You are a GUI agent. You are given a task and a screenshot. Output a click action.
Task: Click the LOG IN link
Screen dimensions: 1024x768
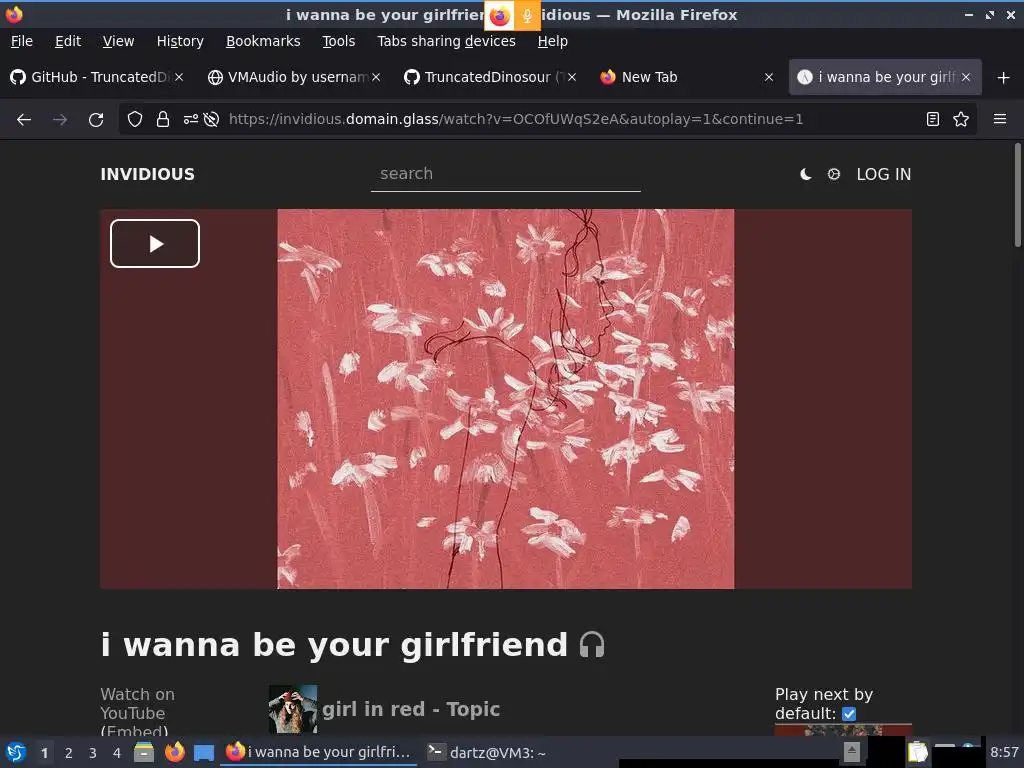point(884,174)
